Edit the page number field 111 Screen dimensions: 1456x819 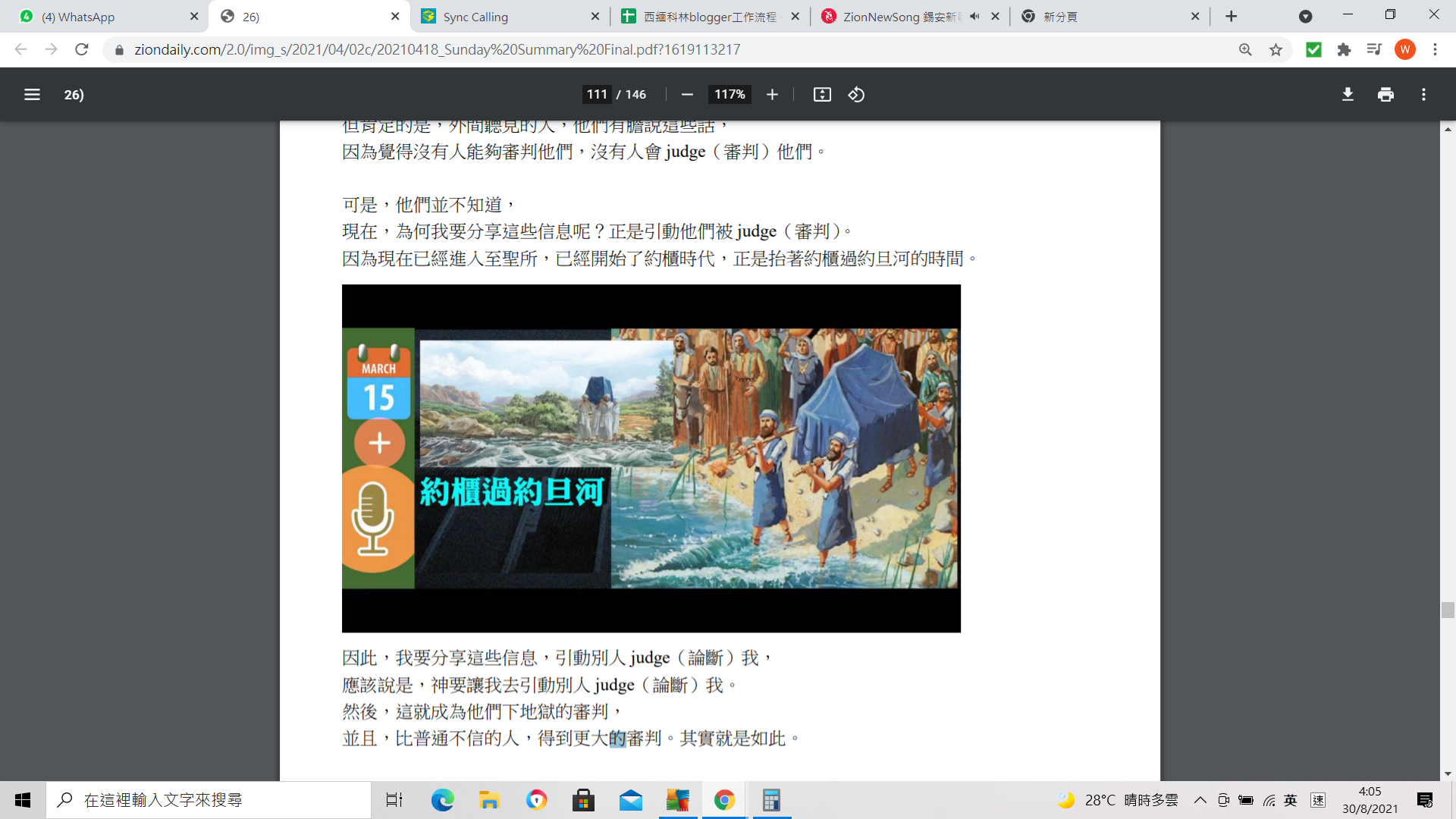597,95
